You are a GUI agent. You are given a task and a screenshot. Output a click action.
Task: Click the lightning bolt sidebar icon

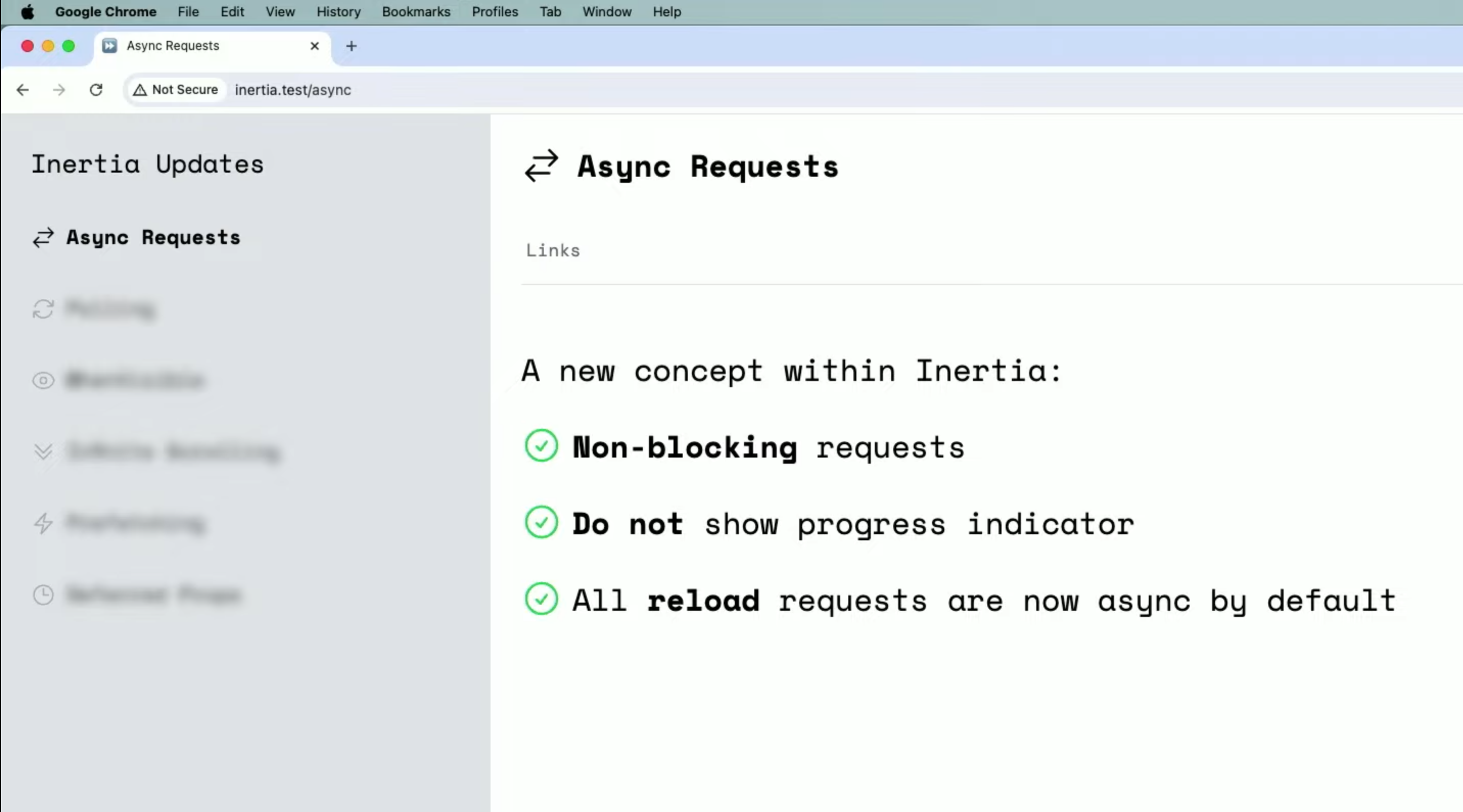point(43,523)
